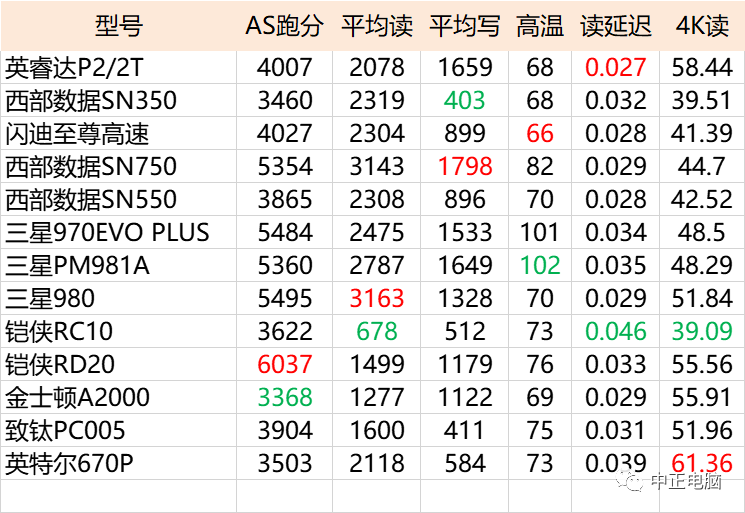Click temperature 76 for 铠侠RD20
The width and height of the screenshot is (745, 513).
[x=540, y=364]
